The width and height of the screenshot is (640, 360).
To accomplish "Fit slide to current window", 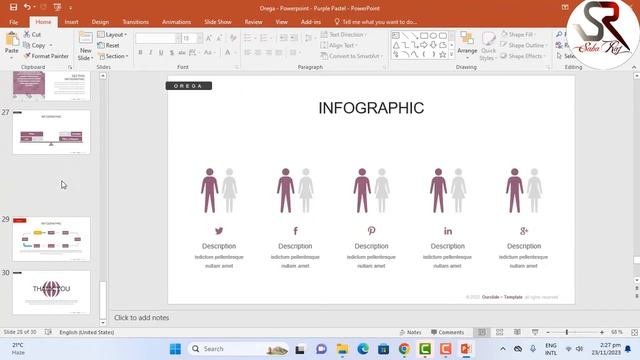I will [634, 332].
